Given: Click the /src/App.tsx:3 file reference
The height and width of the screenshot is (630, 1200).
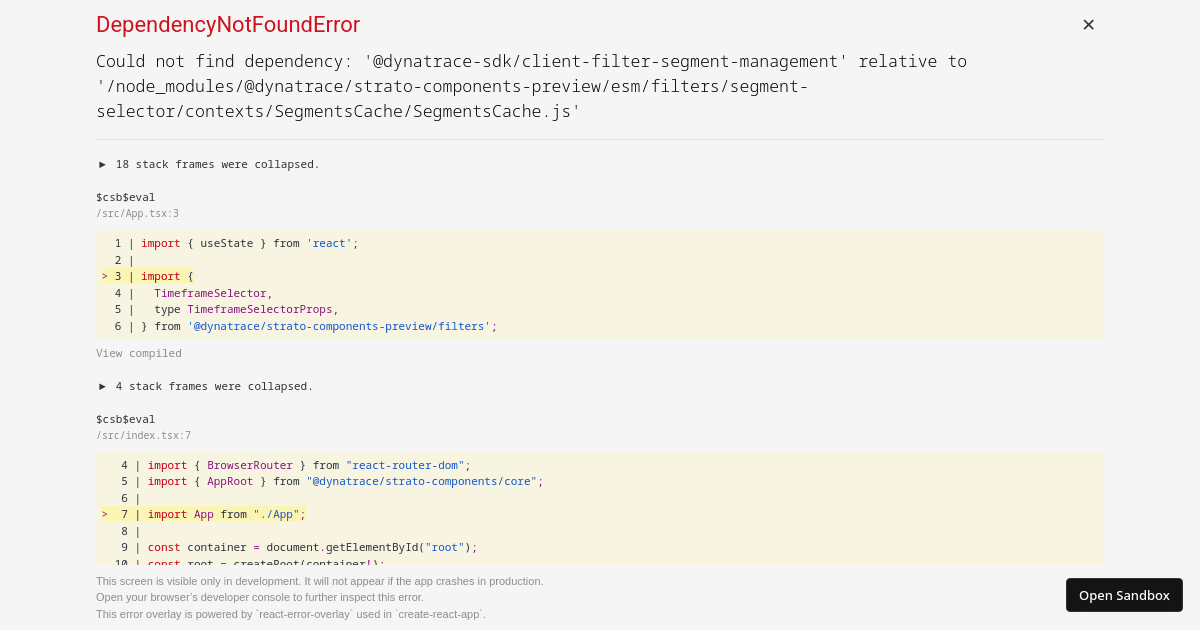Looking at the screenshot, I should 137,213.
